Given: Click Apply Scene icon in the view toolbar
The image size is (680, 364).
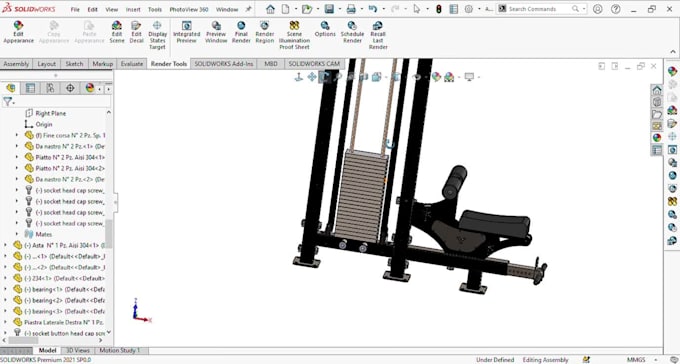Looking at the screenshot, I should pos(449,77).
